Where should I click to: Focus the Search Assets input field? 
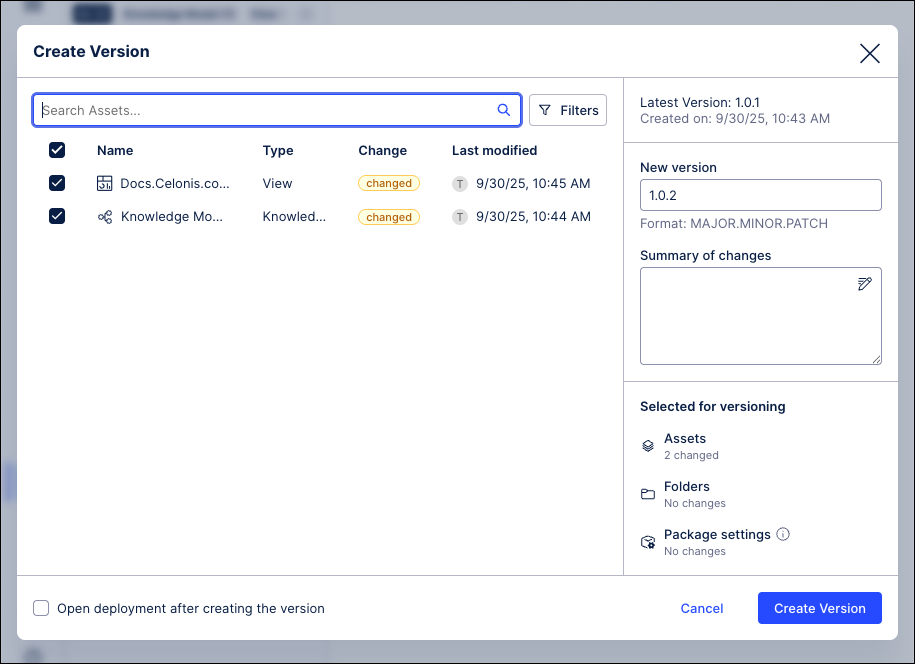[265, 110]
